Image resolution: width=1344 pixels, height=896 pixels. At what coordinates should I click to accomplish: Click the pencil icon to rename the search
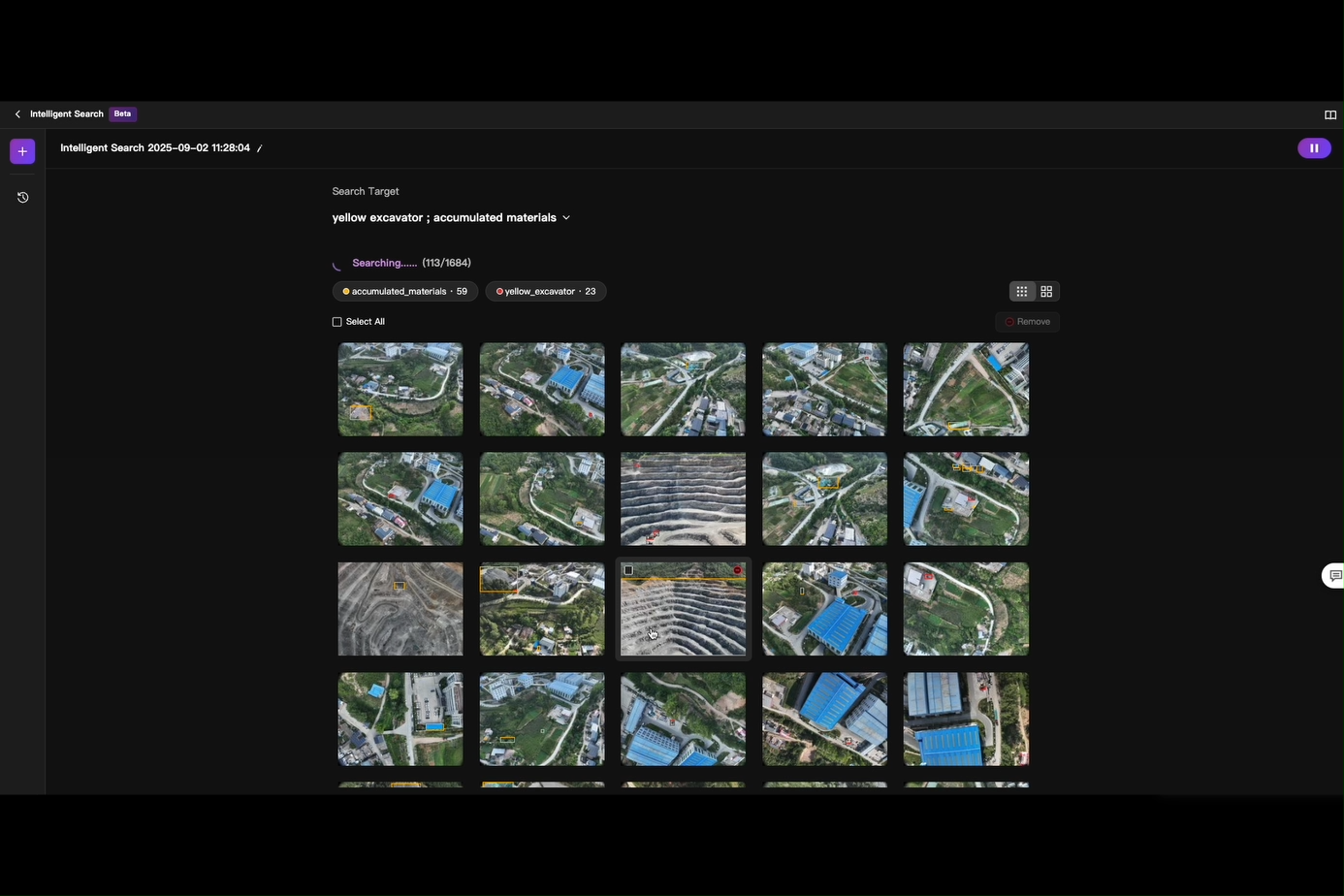260,148
